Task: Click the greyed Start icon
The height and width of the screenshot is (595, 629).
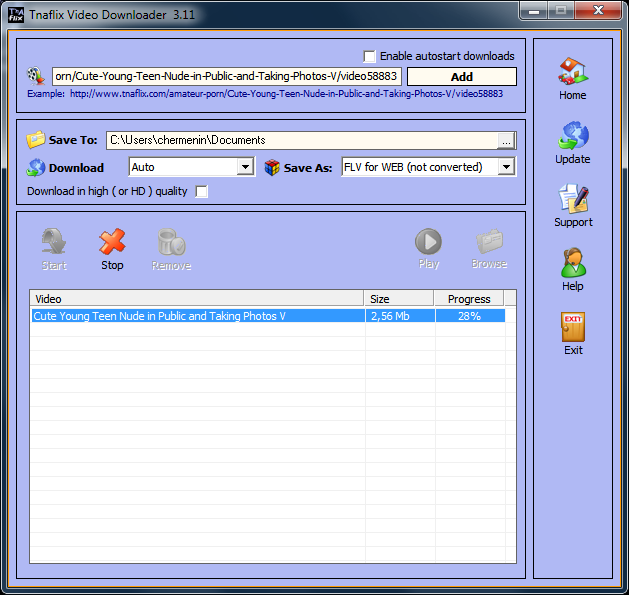Action: coord(54,242)
